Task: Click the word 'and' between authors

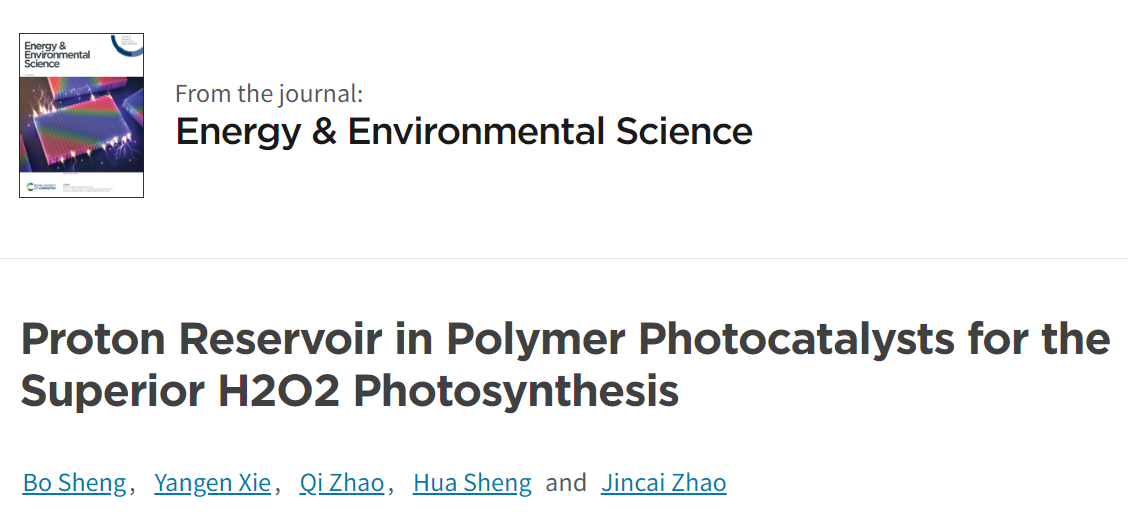Action: click(x=566, y=483)
